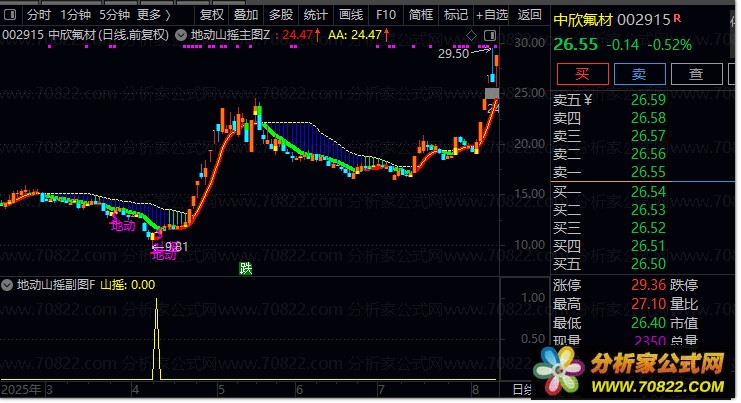Image resolution: width=741 pixels, height=403 pixels.
Task: Open the F10 company info
Action: 386,15
